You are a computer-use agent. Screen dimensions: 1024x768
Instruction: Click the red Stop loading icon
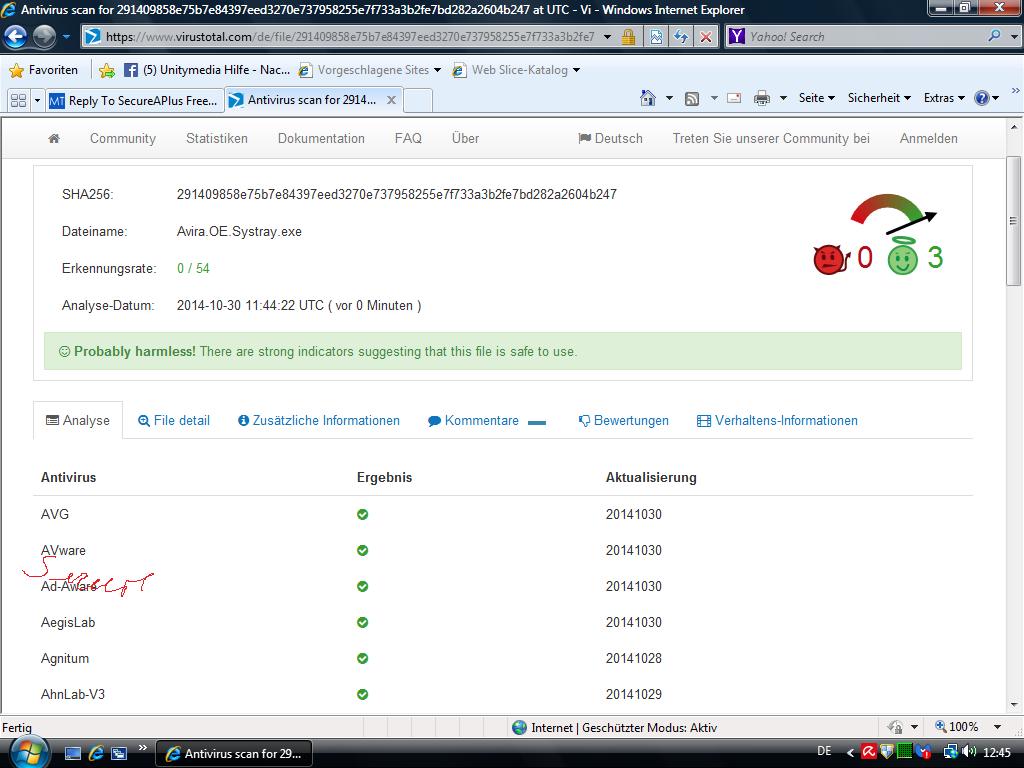pos(706,37)
